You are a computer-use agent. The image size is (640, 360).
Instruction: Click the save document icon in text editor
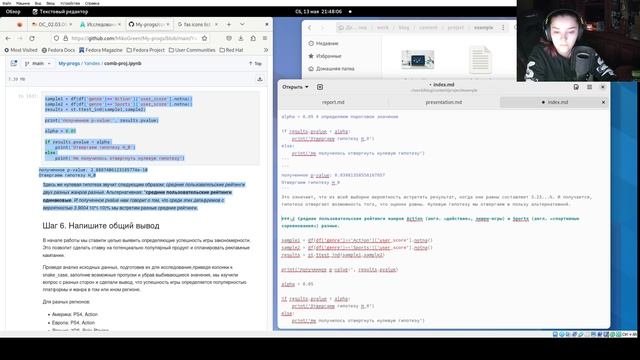pos(576,87)
